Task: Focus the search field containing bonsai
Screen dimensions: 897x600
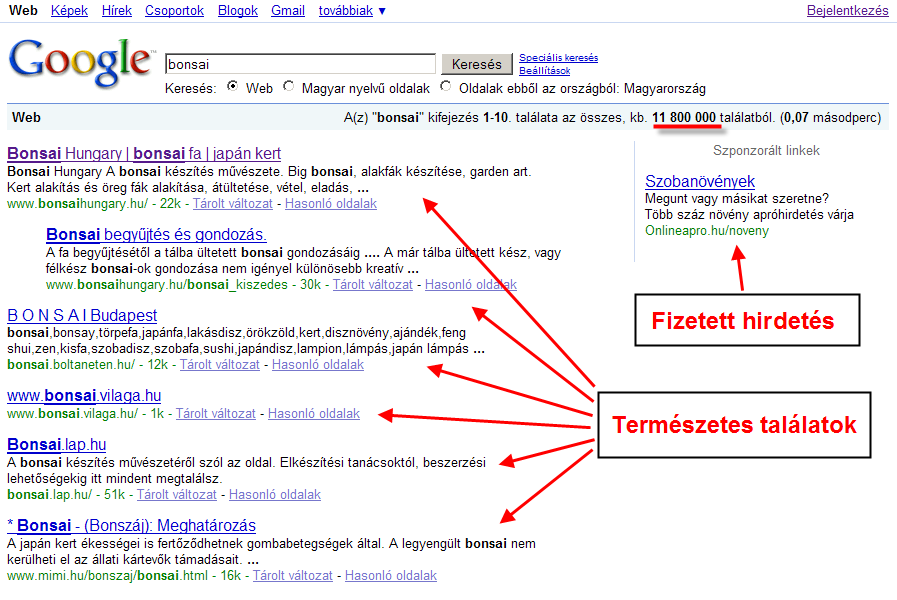Action: (300, 64)
